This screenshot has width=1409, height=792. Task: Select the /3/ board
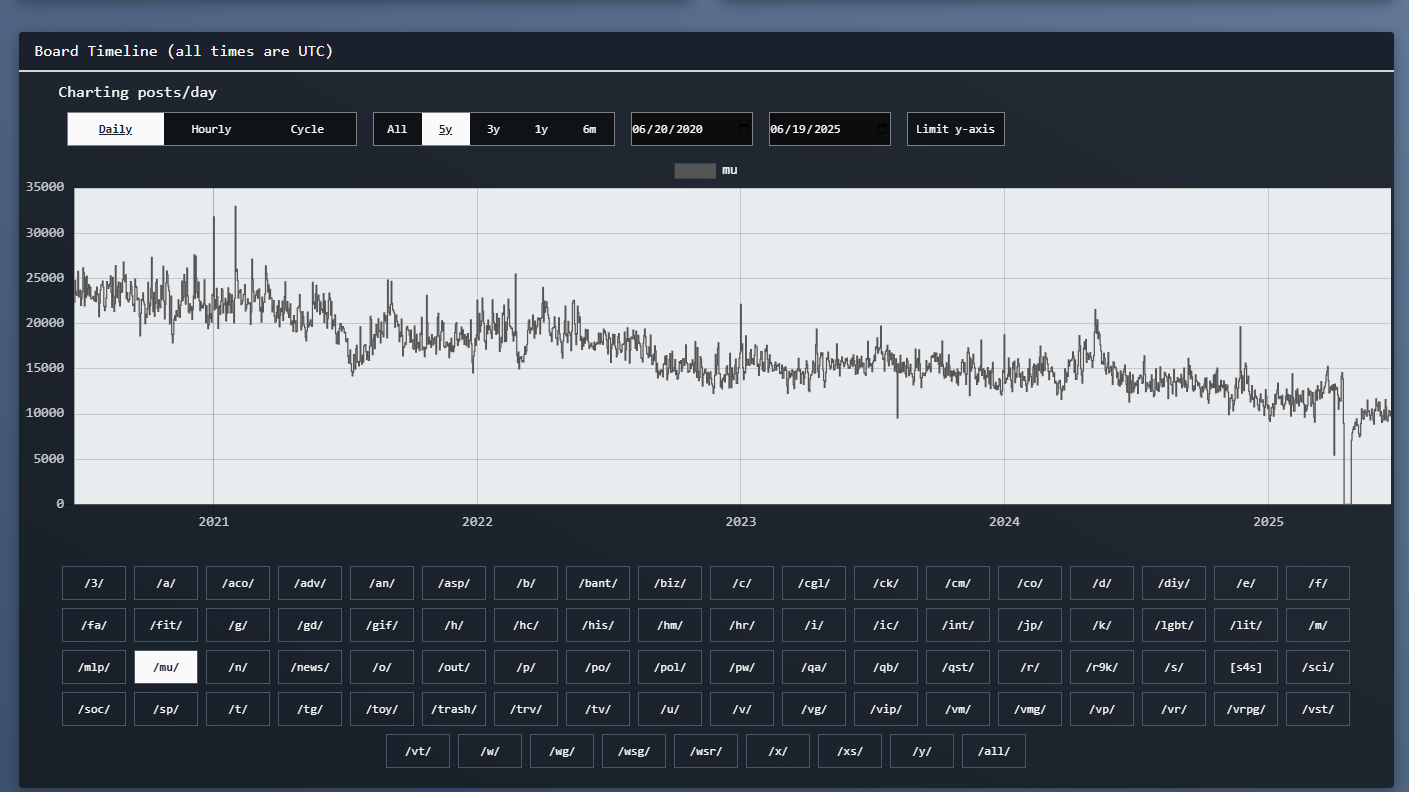click(94, 583)
